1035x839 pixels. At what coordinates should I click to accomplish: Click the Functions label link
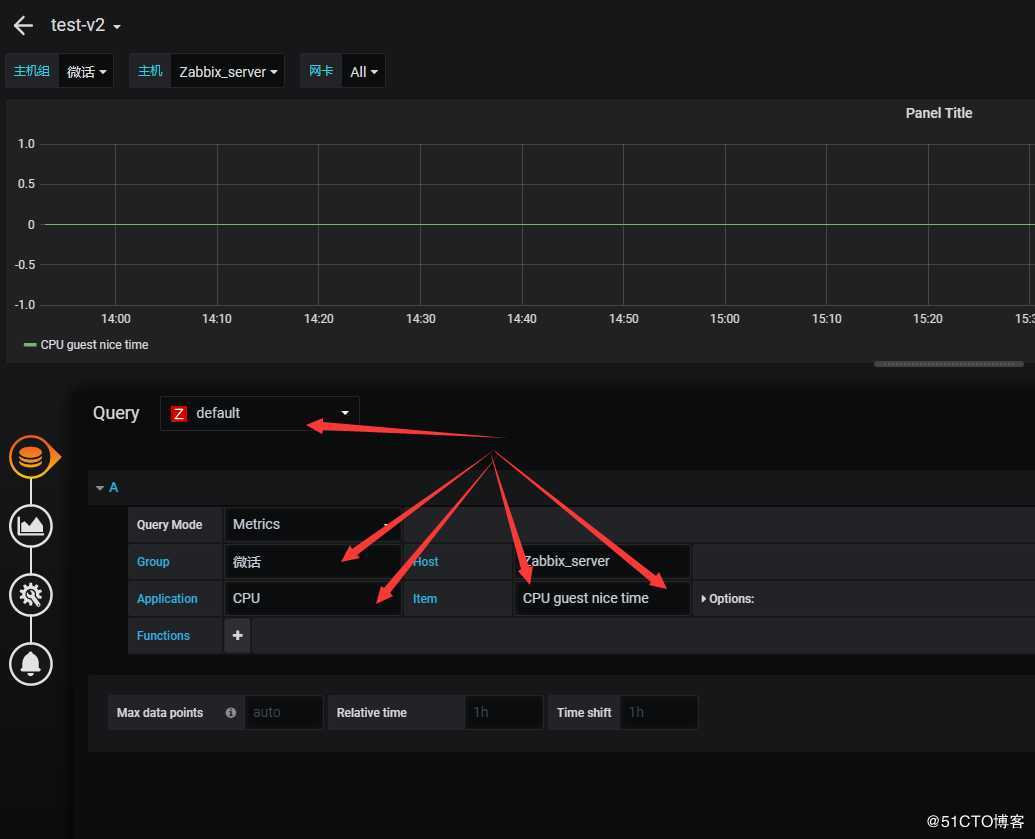click(163, 636)
